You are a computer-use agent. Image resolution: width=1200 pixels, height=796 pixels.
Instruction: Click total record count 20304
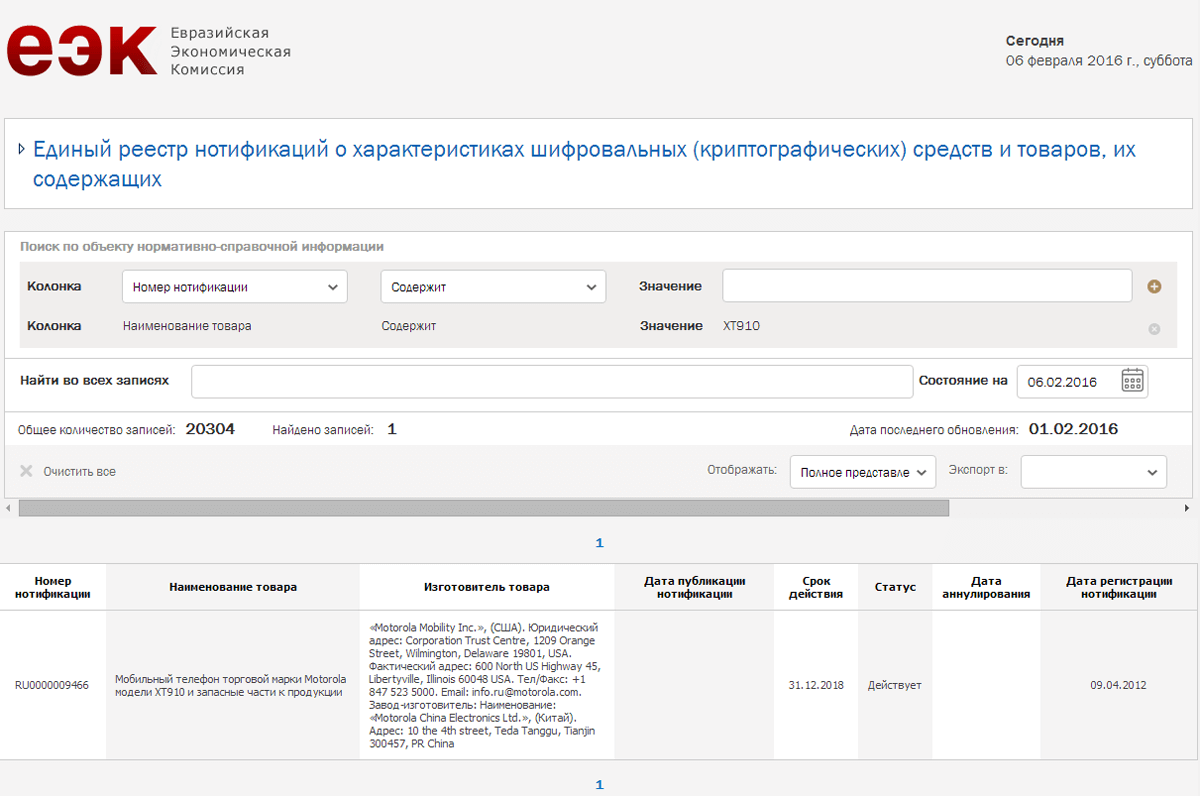210,429
